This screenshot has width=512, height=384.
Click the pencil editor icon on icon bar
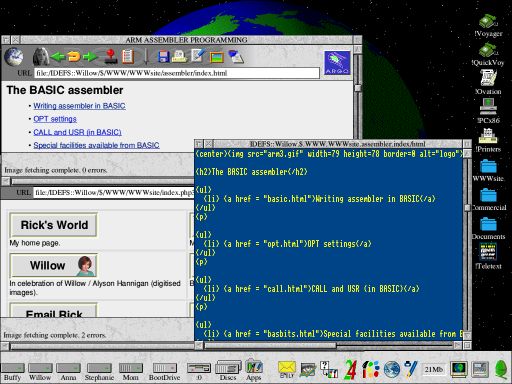(x=410, y=369)
